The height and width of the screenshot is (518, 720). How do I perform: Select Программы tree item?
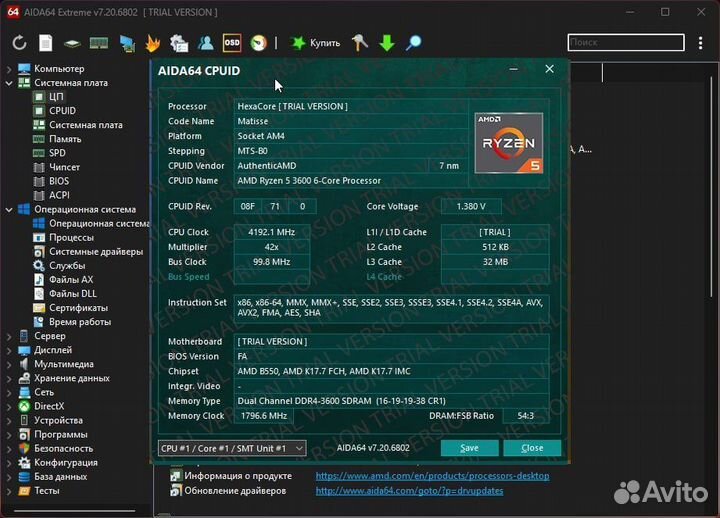click(x=60, y=434)
